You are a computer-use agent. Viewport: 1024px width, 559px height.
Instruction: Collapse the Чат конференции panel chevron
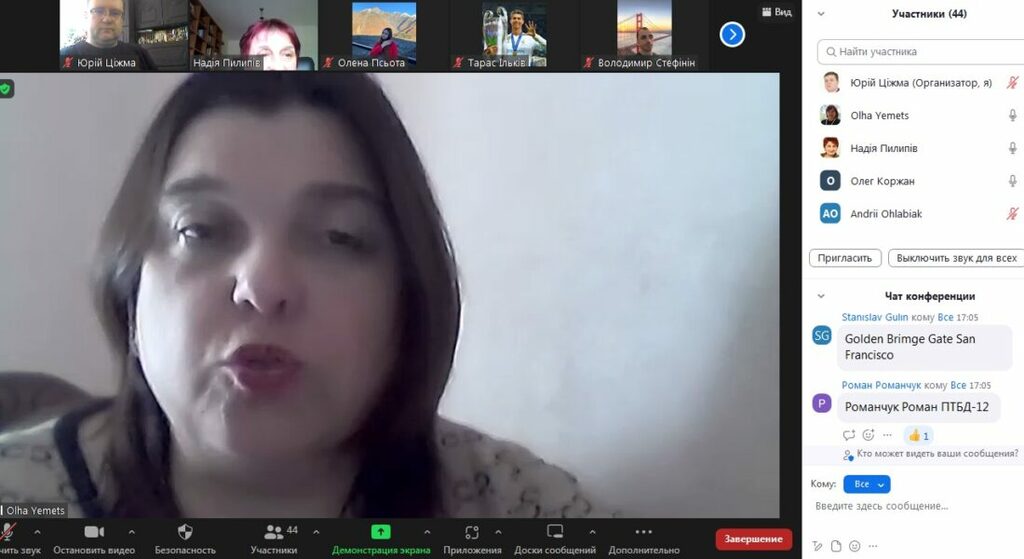(821, 296)
